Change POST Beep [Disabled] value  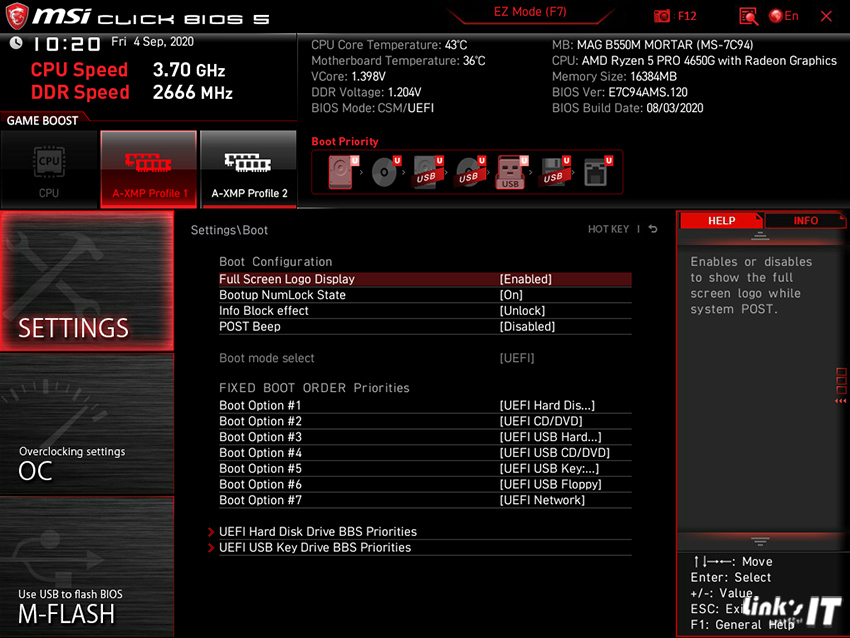tap(527, 326)
